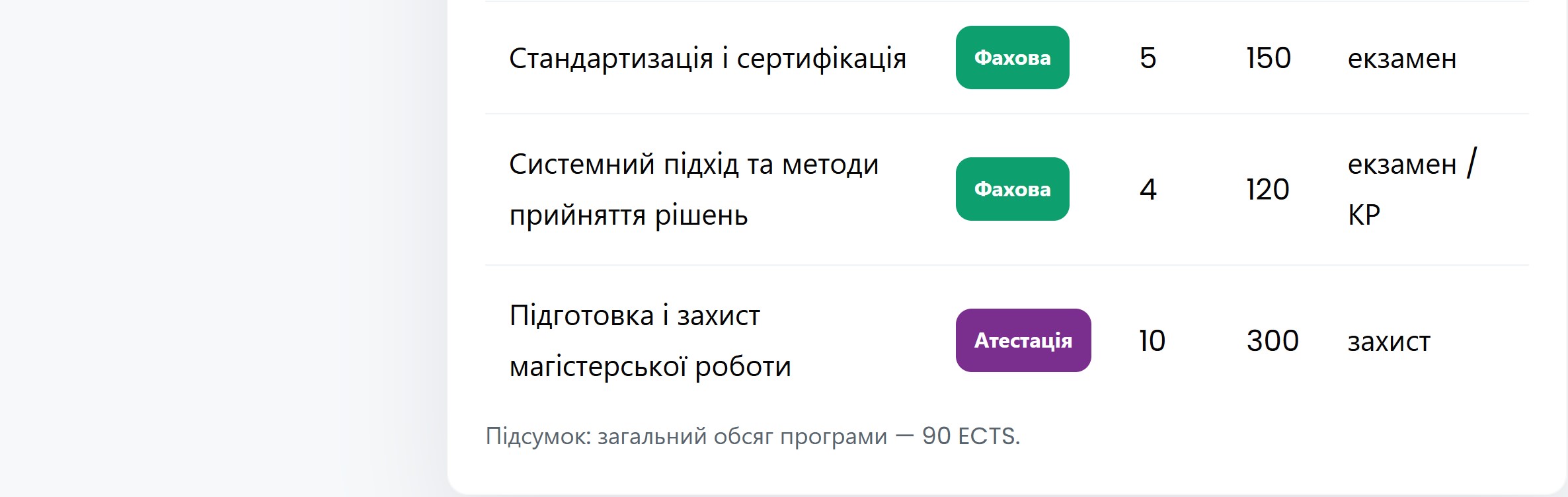Click the 120 hours cell
1568x497 pixels.
point(1267,190)
